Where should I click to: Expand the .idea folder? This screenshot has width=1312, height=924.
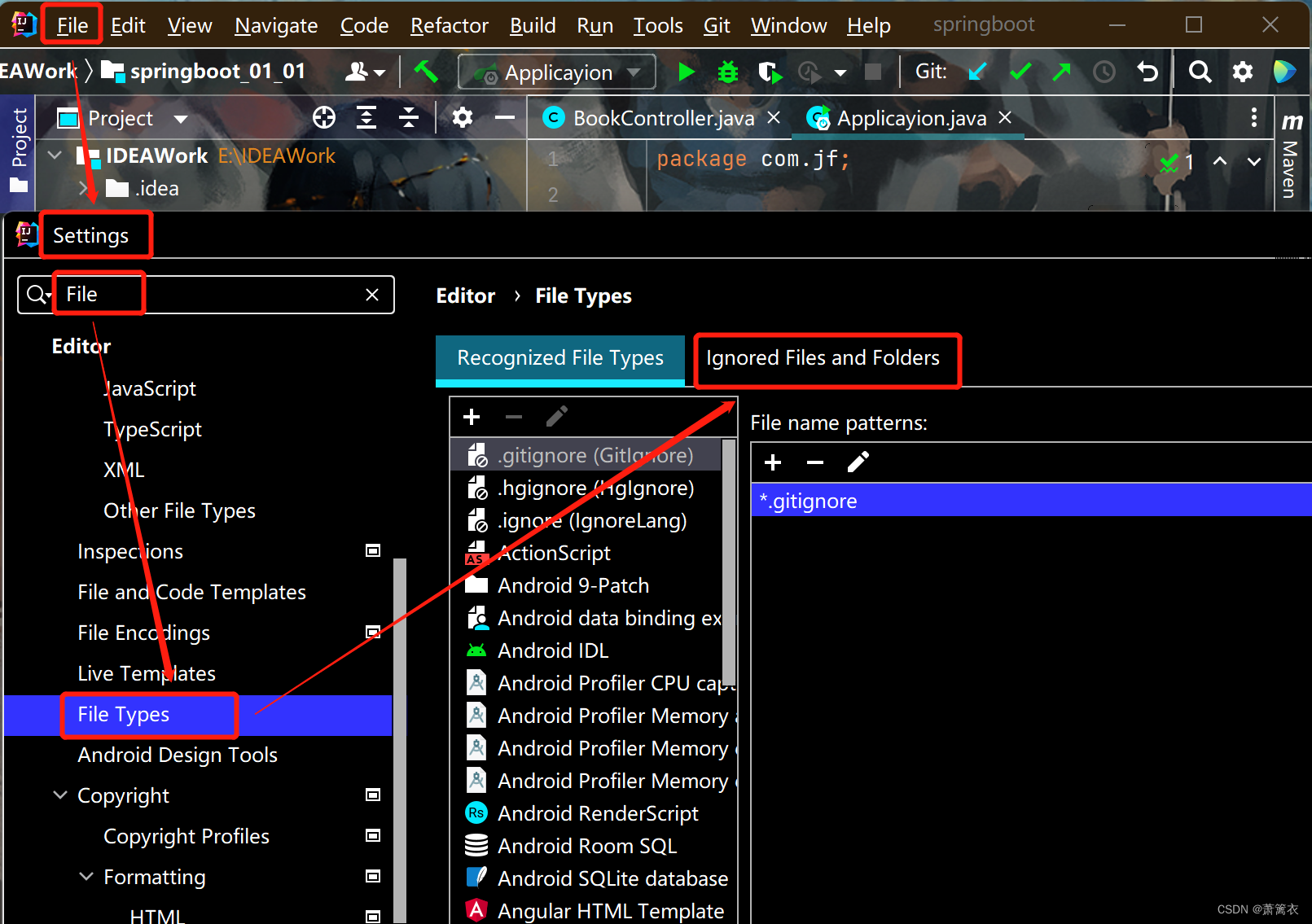pyautogui.click(x=83, y=189)
